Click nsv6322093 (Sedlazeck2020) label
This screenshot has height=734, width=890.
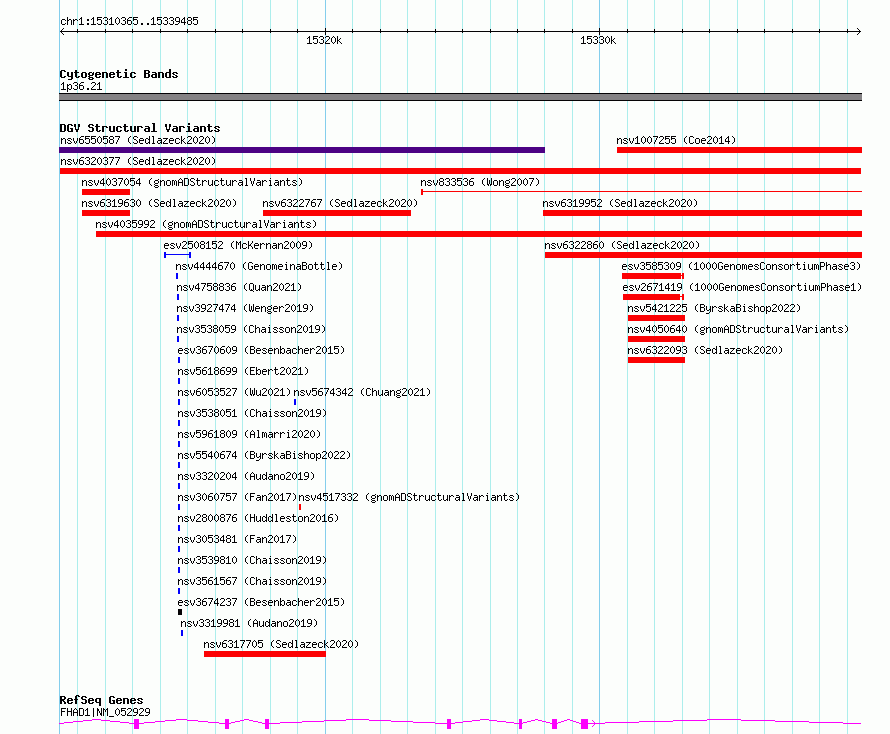pyautogui.click(x=705, y=350)
